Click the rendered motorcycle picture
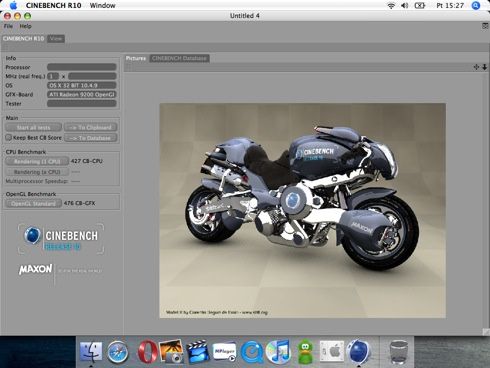The height and width of the screenshot is (368, 490). click(302, 210)
